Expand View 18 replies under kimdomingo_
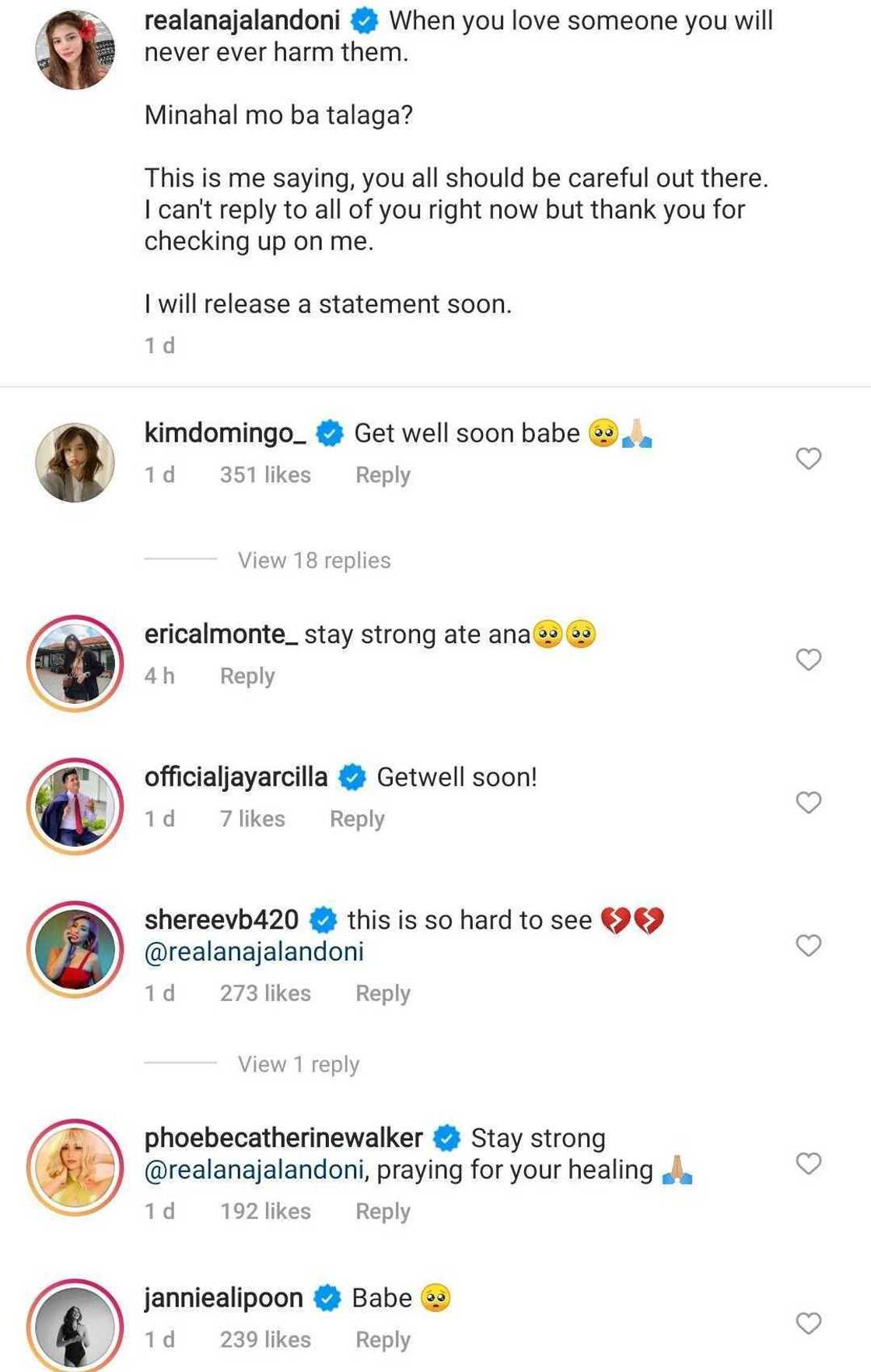Screen dimensions: 871x1372 click(313, 560)
